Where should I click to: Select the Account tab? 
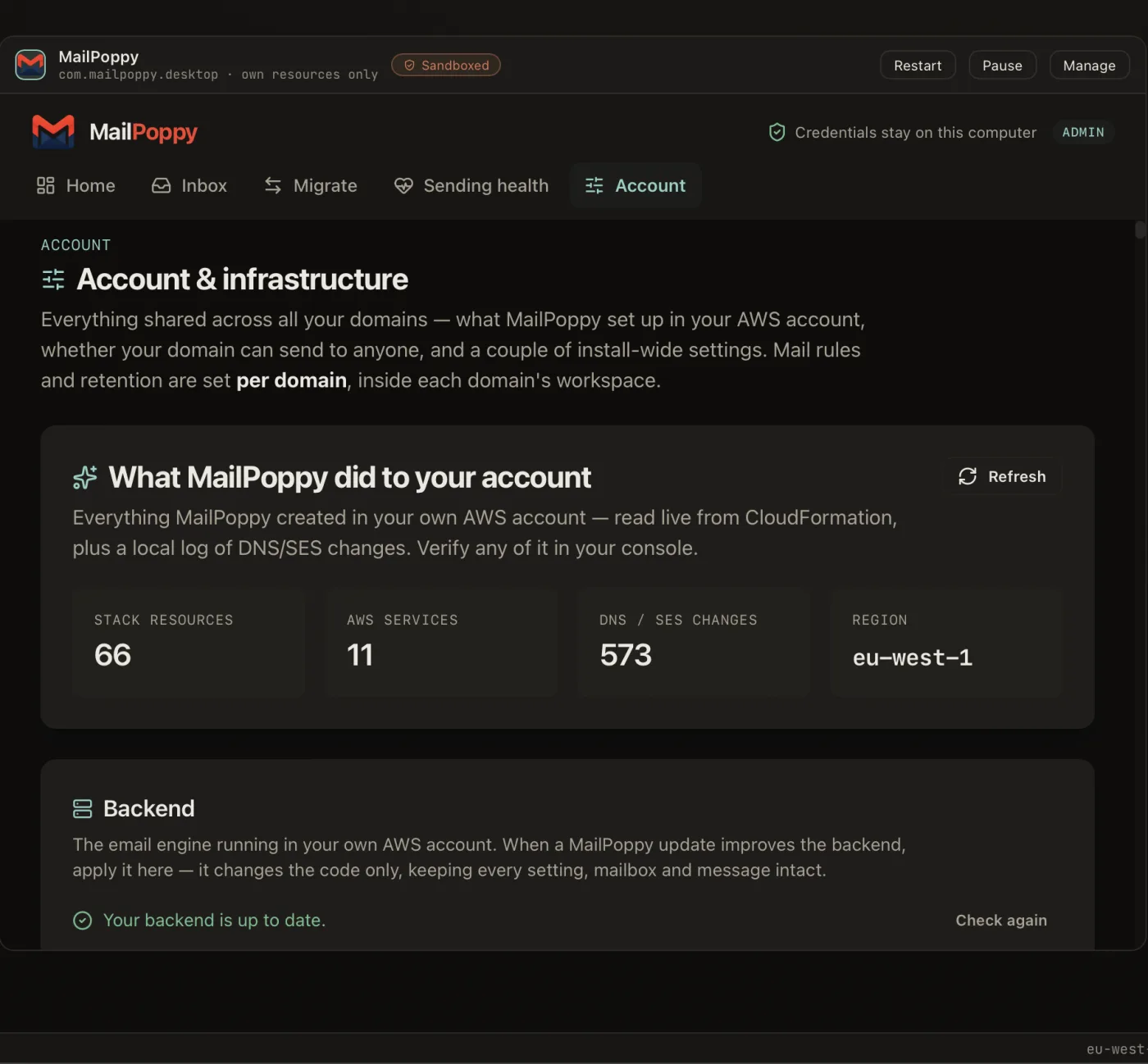635,185
